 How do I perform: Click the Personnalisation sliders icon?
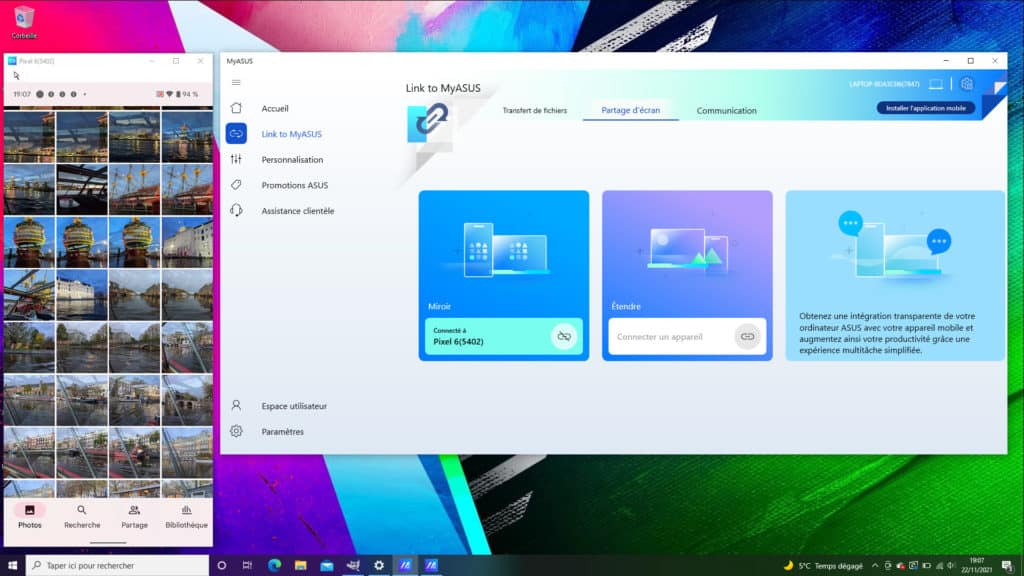(236, 159)
